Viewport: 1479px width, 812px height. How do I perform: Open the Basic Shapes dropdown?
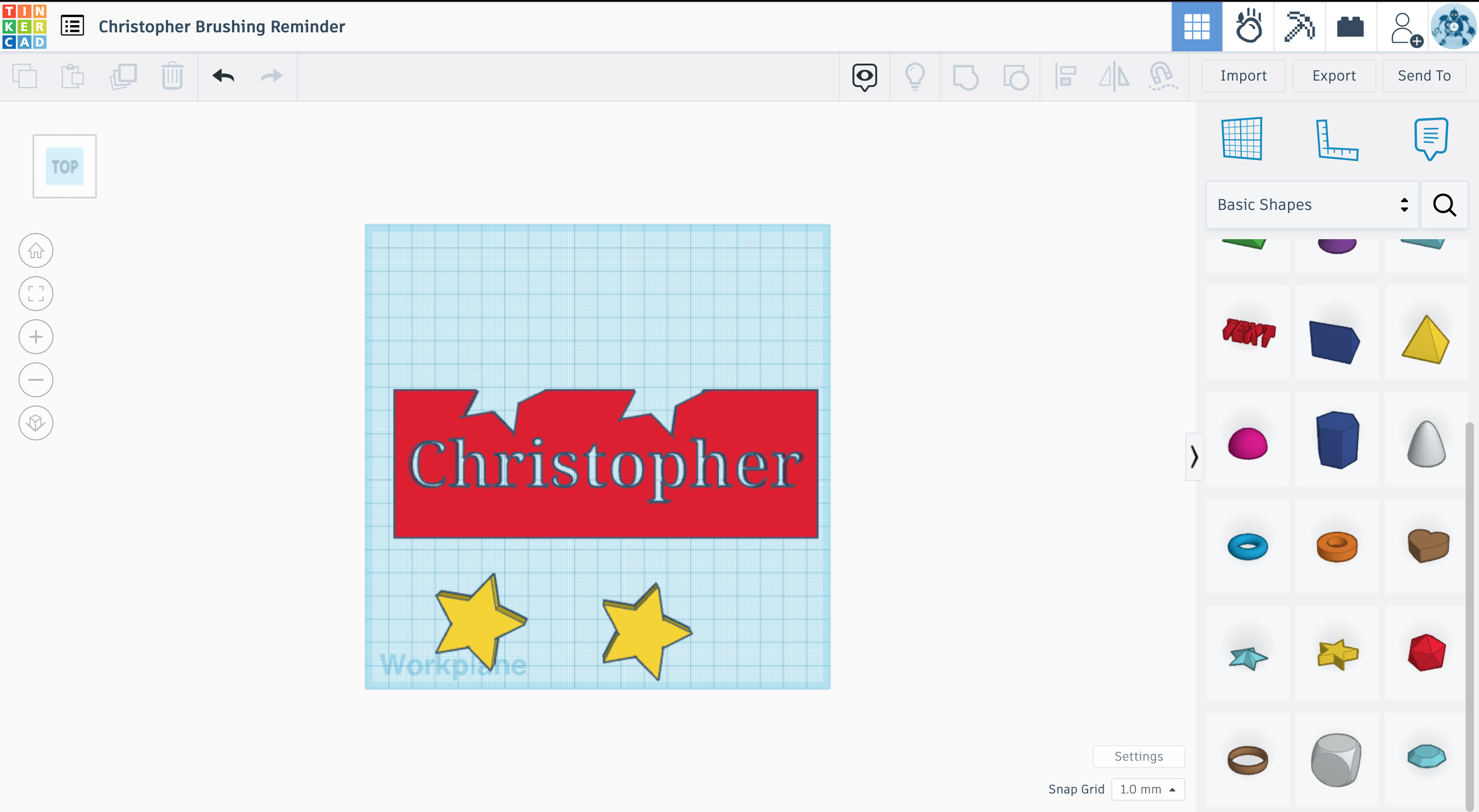(1312, 205)
